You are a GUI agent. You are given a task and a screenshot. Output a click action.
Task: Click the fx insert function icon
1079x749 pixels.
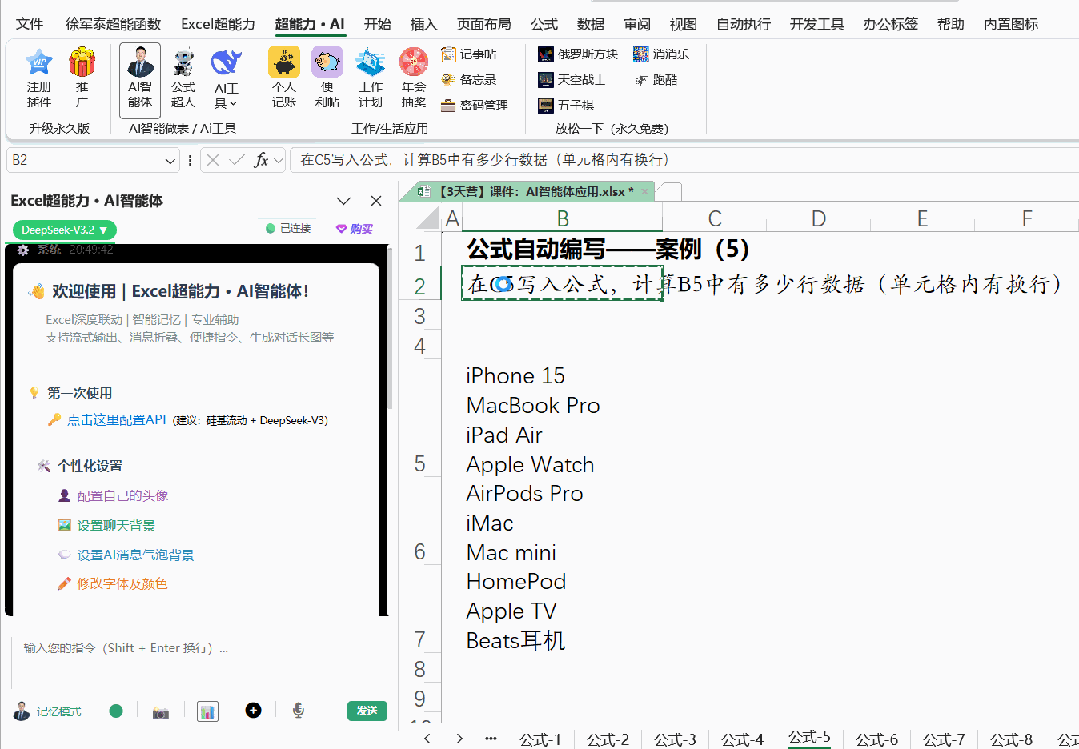(261, 160)
